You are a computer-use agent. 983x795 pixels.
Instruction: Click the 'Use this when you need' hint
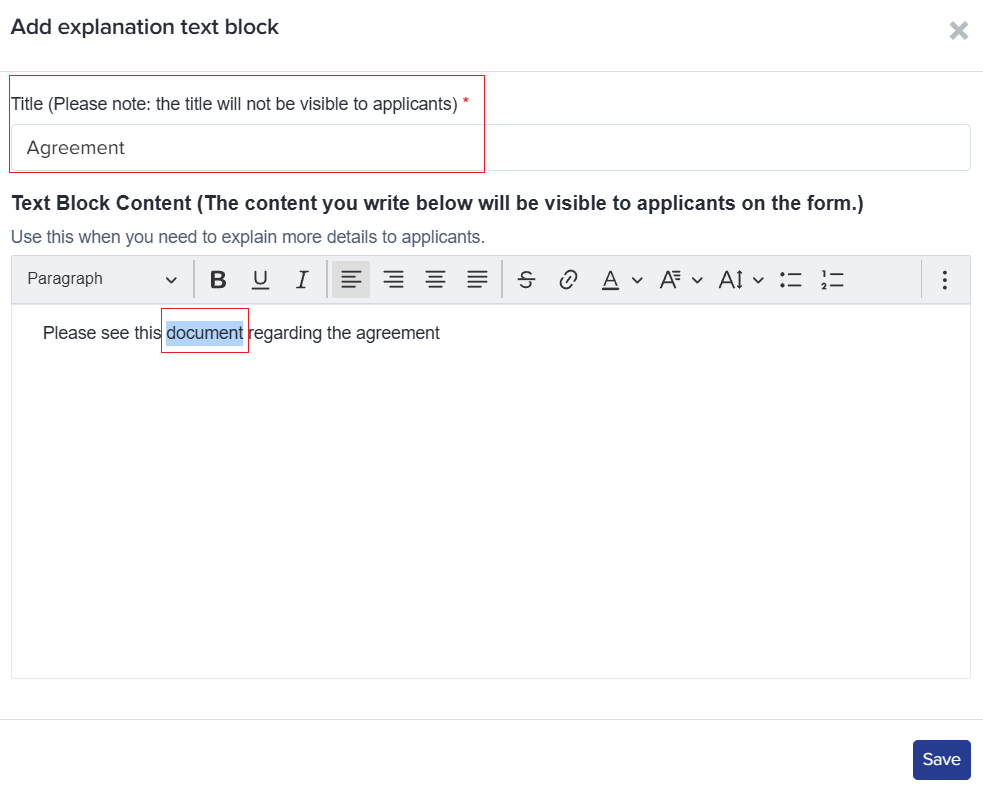(x=248, y=237)
